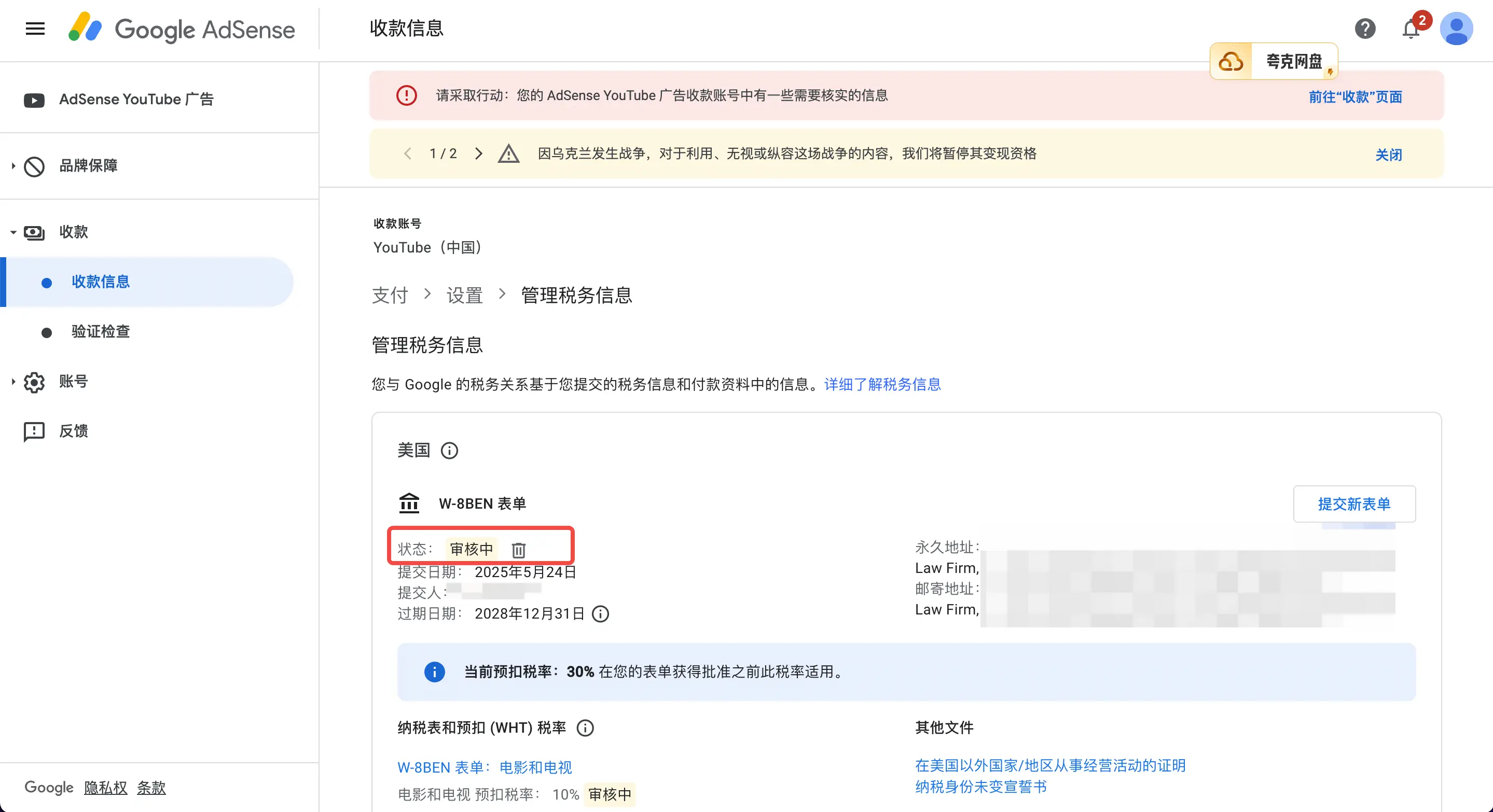Open 品牌保障 sidebar item
1493x812 pixels.
point(88,165)
